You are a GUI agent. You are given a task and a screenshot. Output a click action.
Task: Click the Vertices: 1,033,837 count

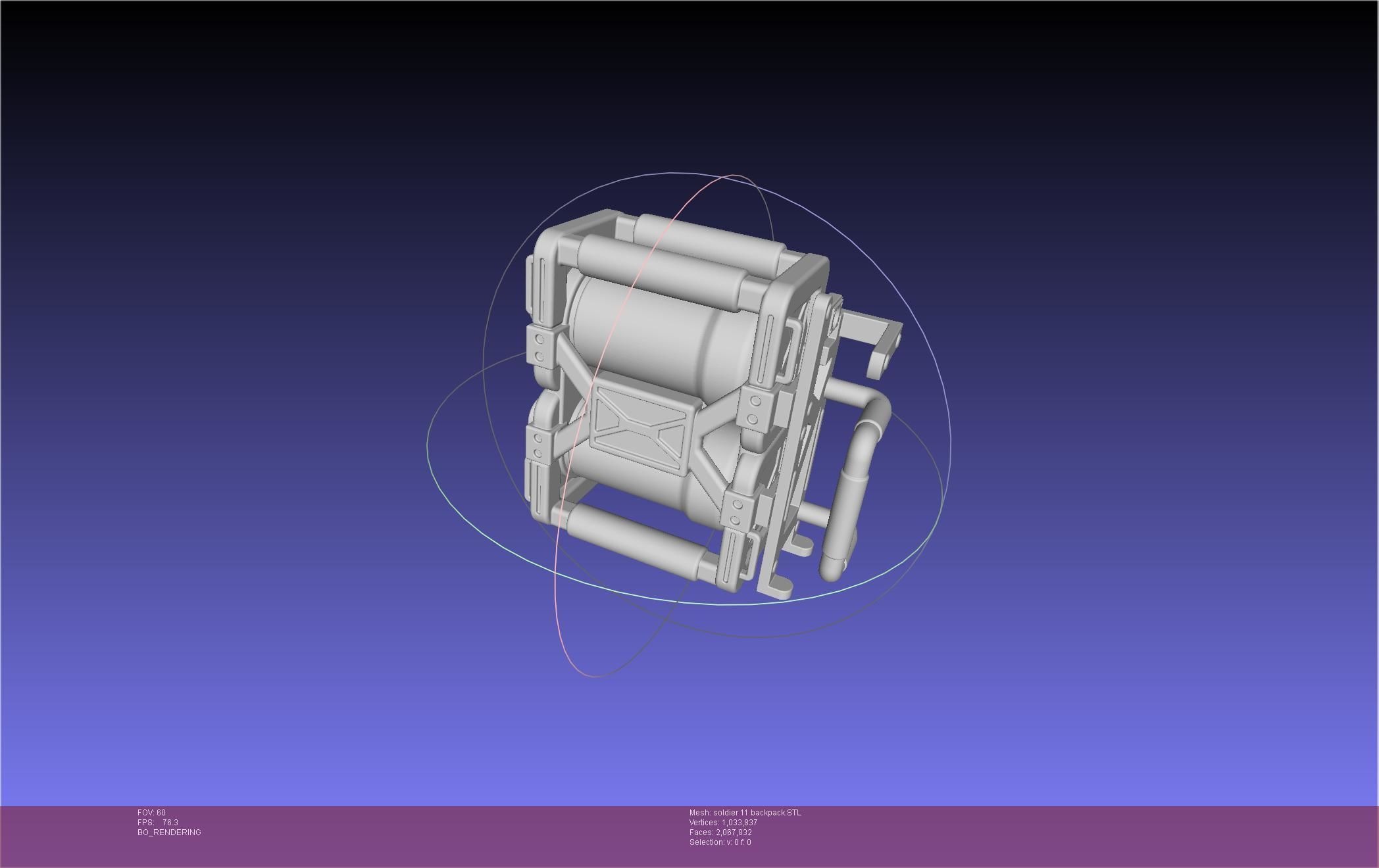click(x=723, y=823)
